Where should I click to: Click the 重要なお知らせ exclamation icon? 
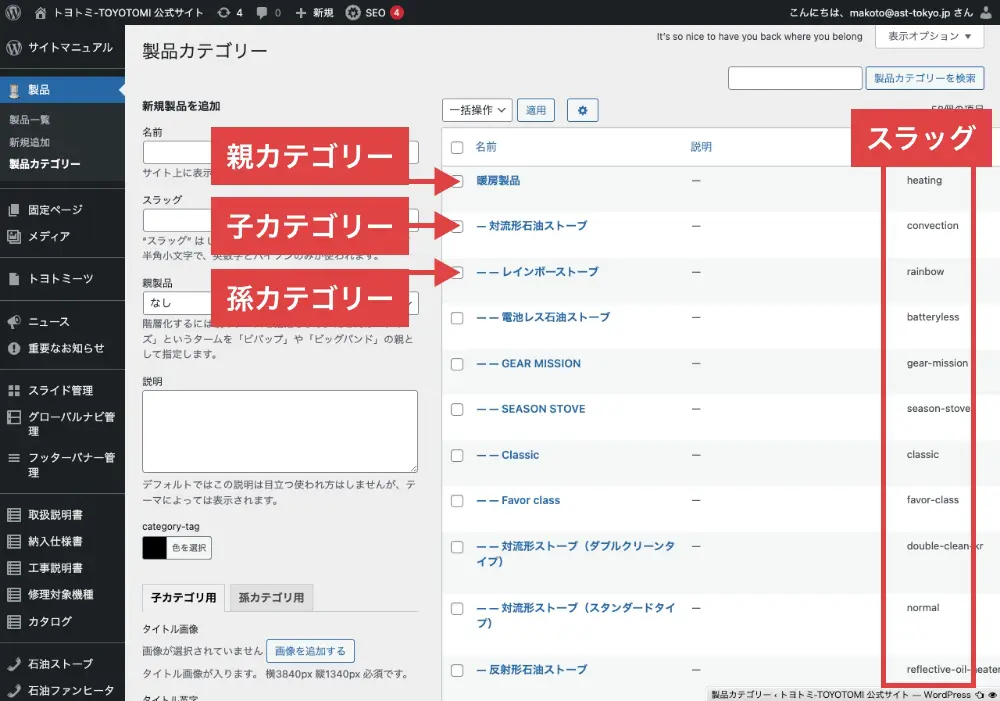pyautogui.click(x=14, y=348)
